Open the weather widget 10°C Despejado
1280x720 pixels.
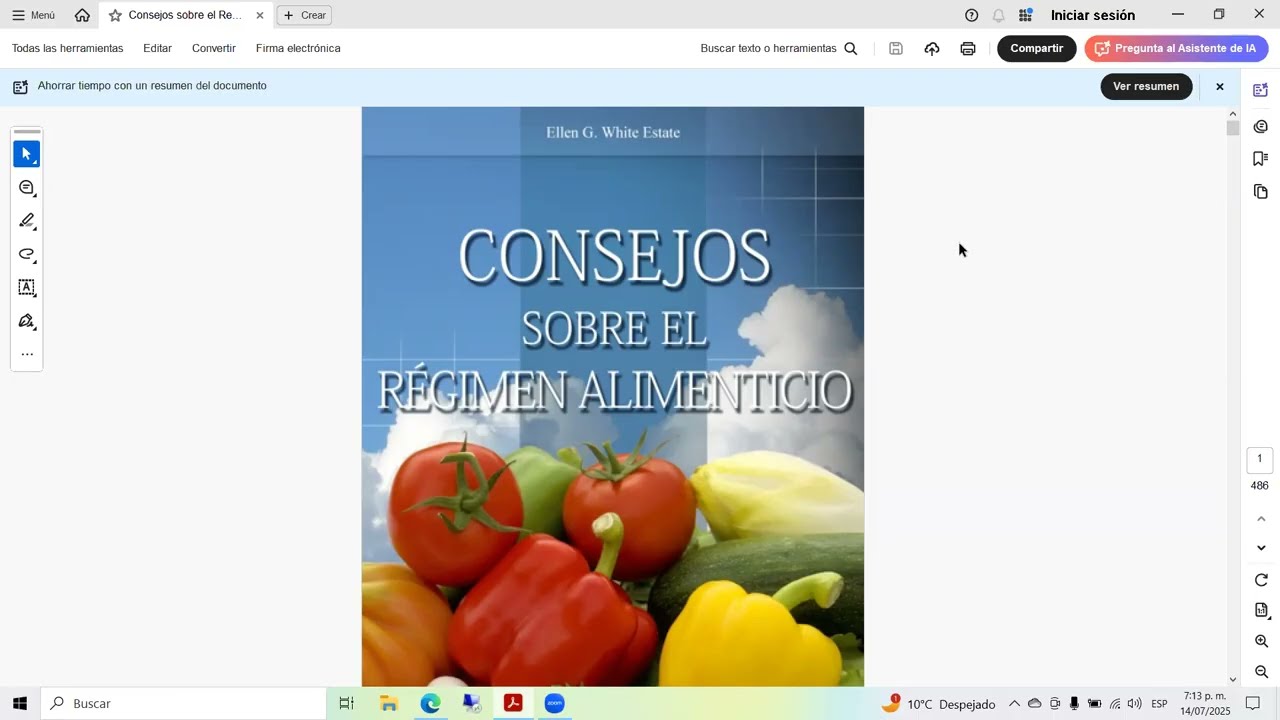click(938, 704)
